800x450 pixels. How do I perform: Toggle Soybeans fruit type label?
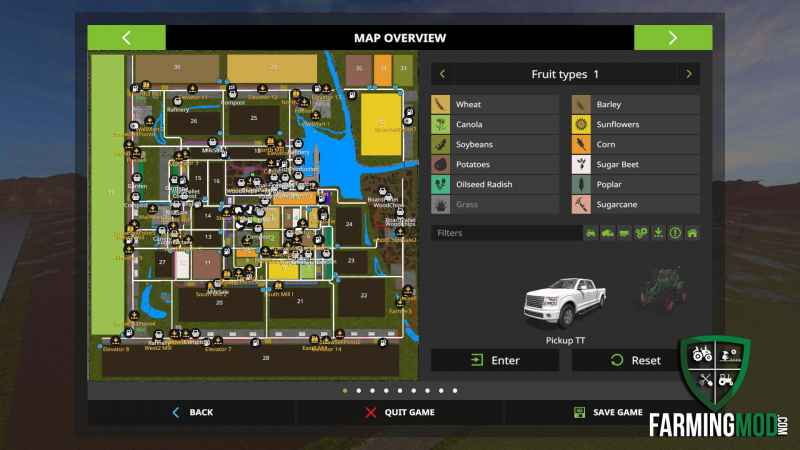pyautogui.click(x=474, y=144)
